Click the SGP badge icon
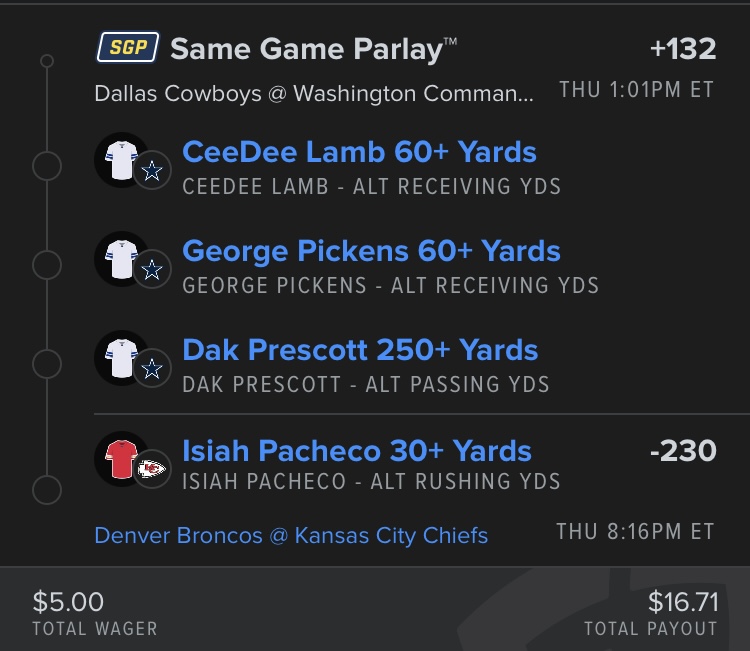Image resolution: width=750 pixels, height=651 pixels. coord(128,46)
